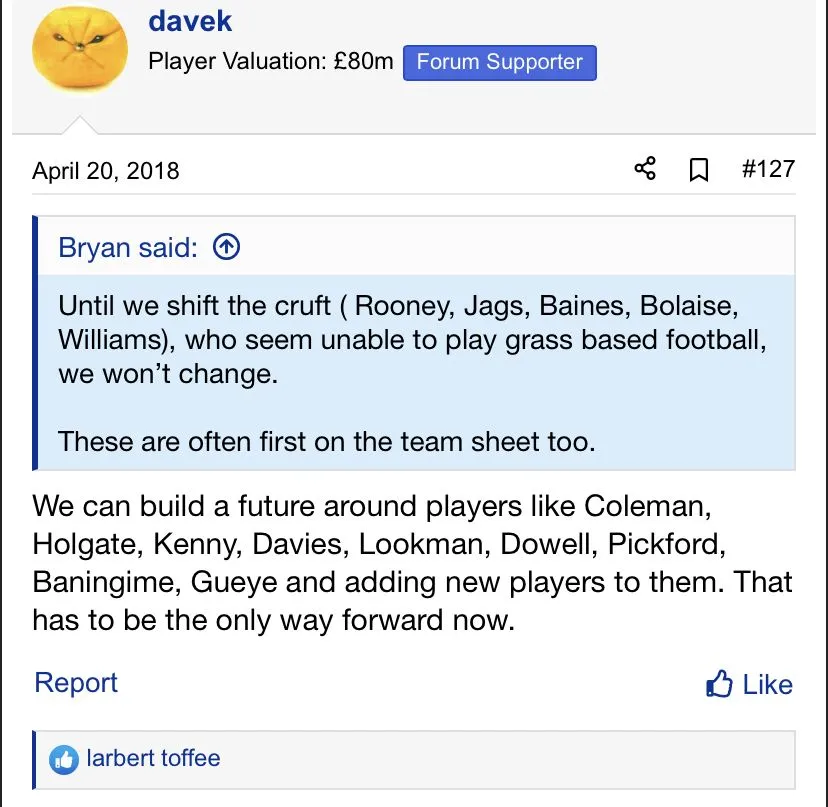This screenshot has width=828, height=807.
Task: Bookmark this post using the bookmark icon
Action: click(x=699, y=170)
